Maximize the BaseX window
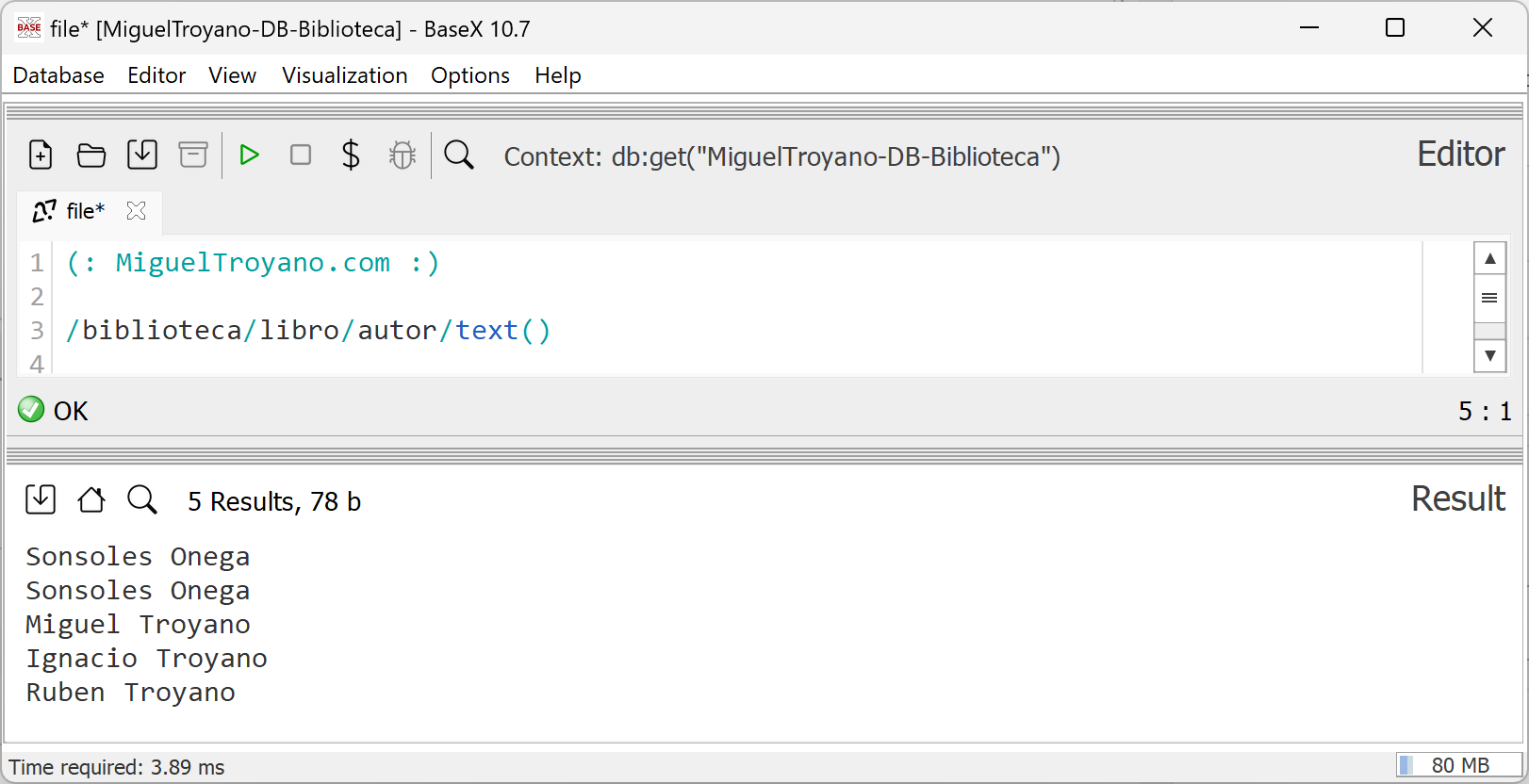Viewport: 1529px width, 784px height. [x=1395, y=28]
